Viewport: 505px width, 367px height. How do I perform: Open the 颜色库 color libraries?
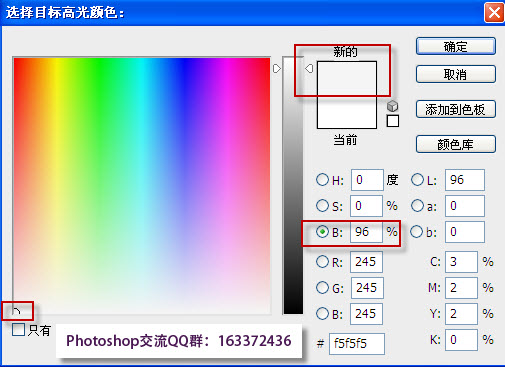coord(456,144)
